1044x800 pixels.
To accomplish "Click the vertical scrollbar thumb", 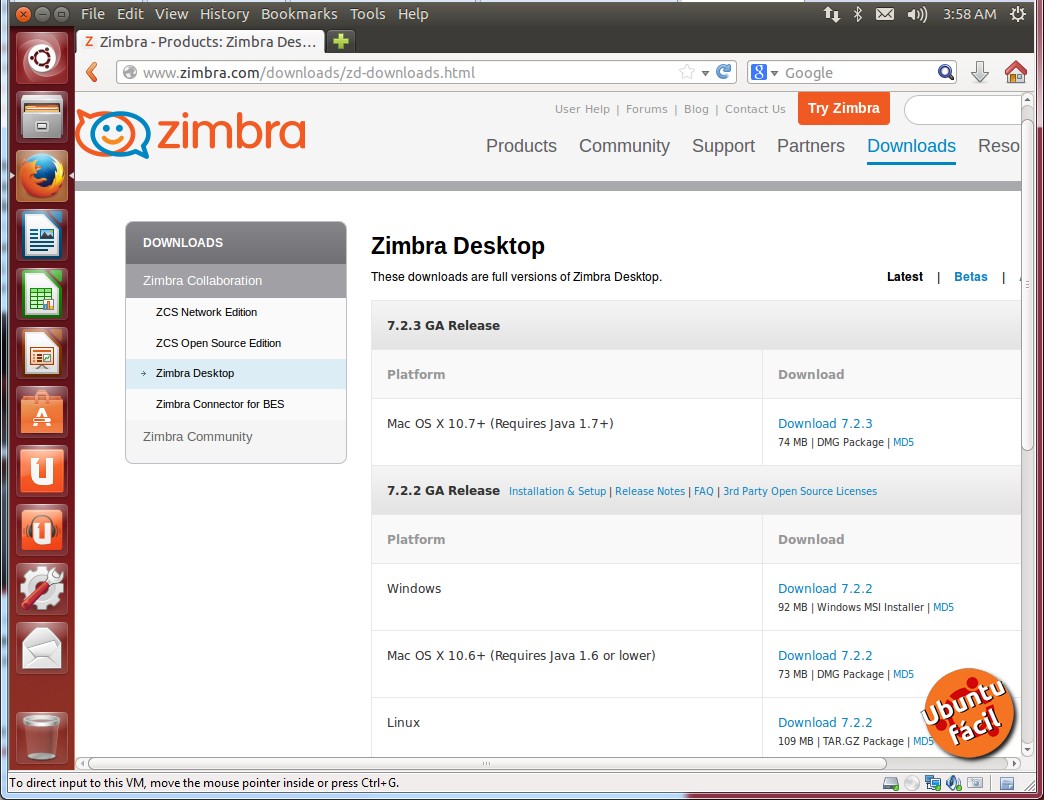I will [x=1027, y=284].
